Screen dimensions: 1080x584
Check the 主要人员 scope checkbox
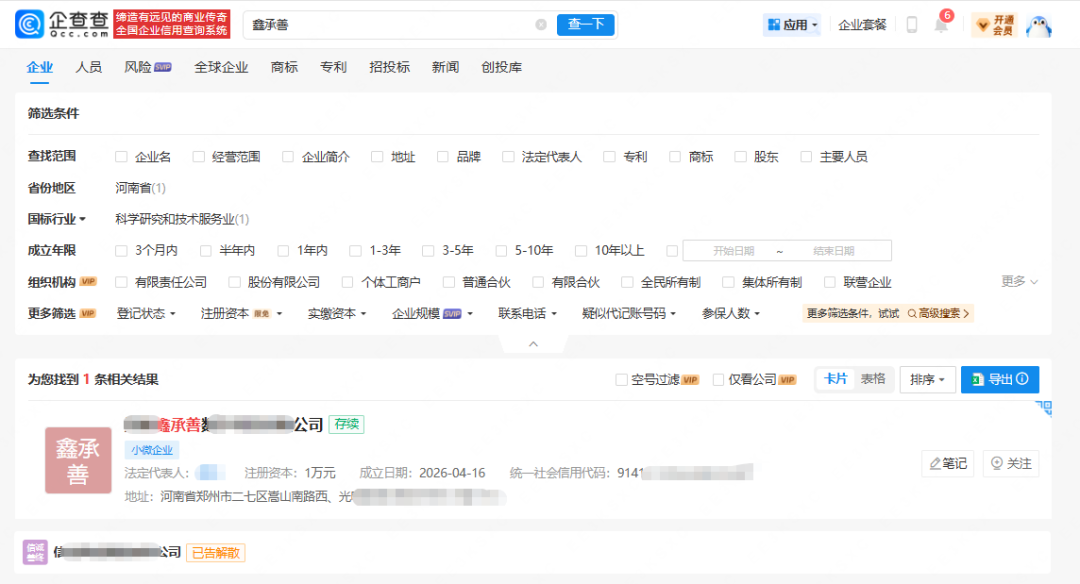806,157
